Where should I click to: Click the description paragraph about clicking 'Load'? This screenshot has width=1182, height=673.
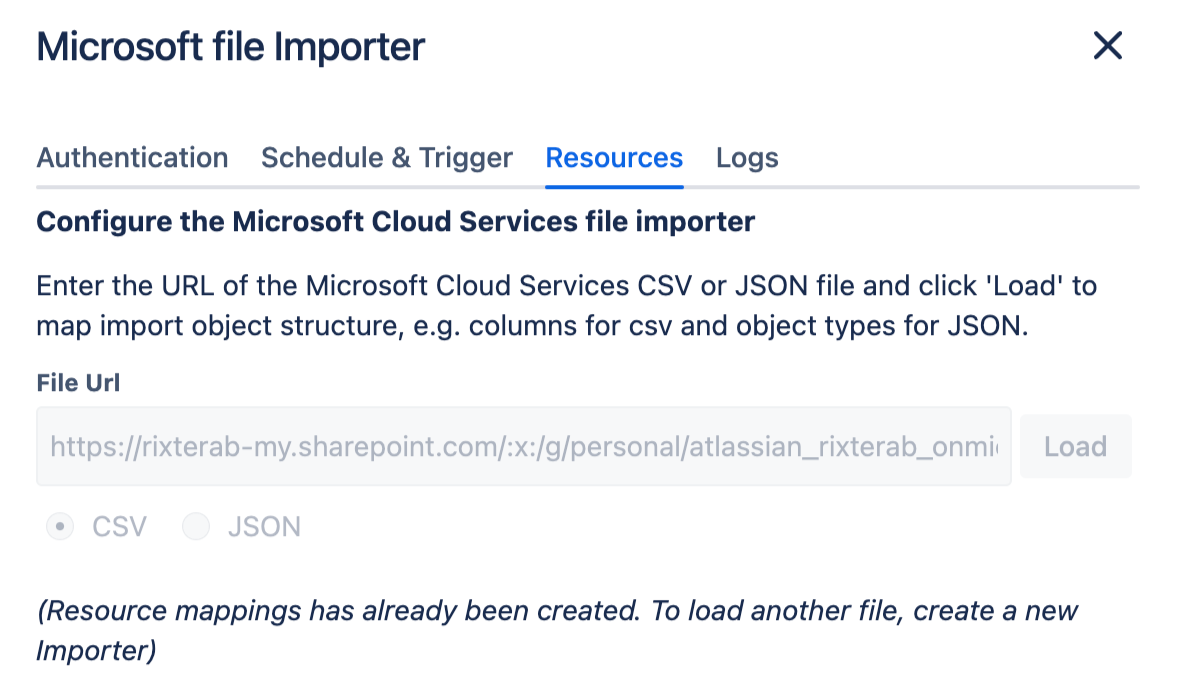[566, 306]
